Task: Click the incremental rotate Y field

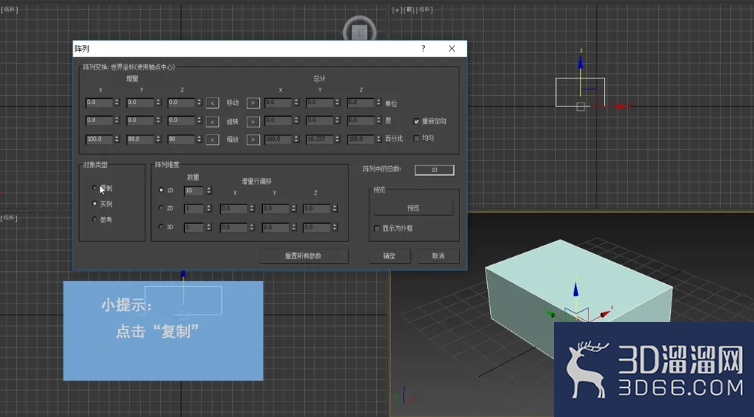Action: (140, 121)
